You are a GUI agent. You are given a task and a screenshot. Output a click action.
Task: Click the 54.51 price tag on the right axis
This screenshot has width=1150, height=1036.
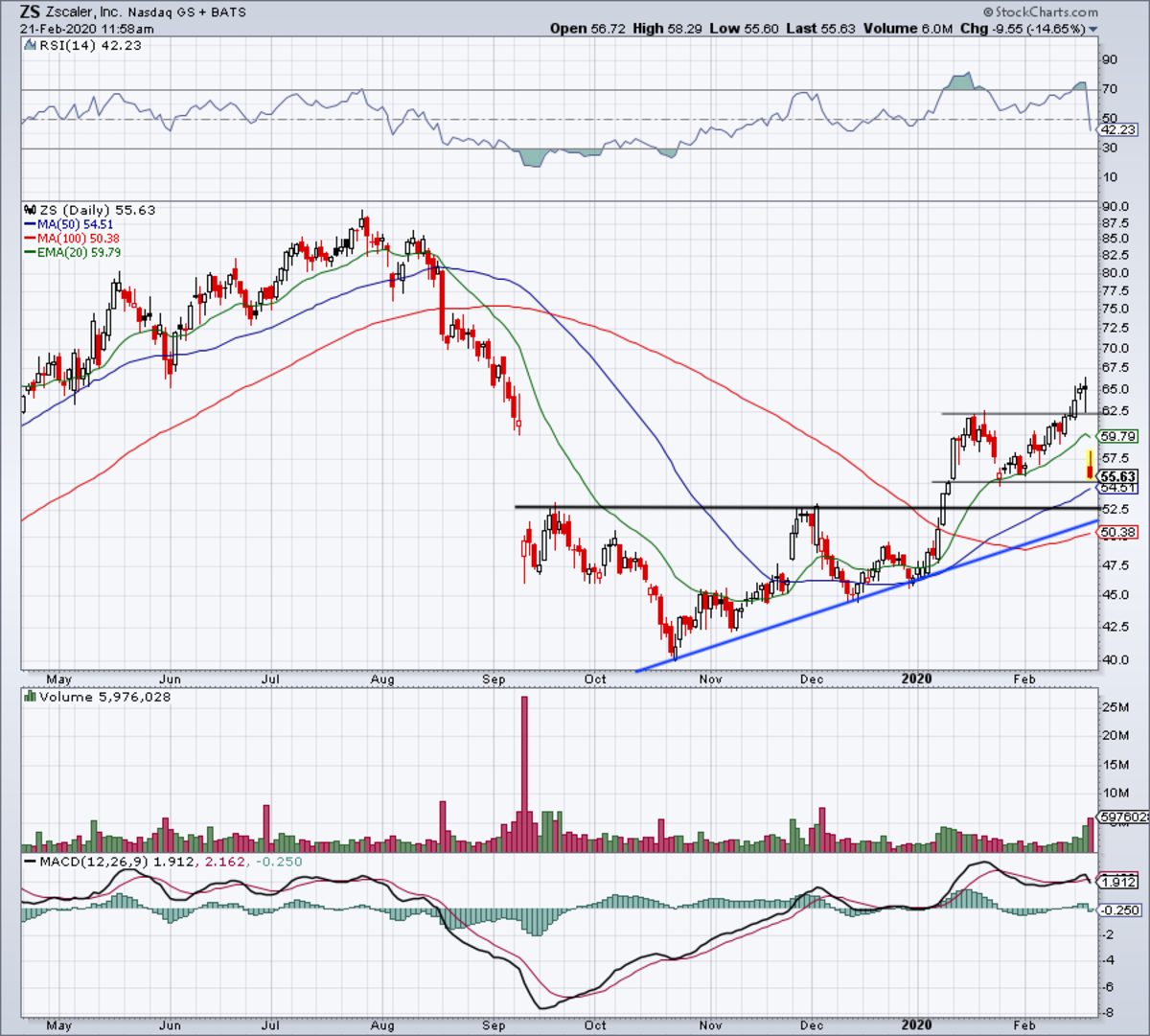[x=1118, y=488]
